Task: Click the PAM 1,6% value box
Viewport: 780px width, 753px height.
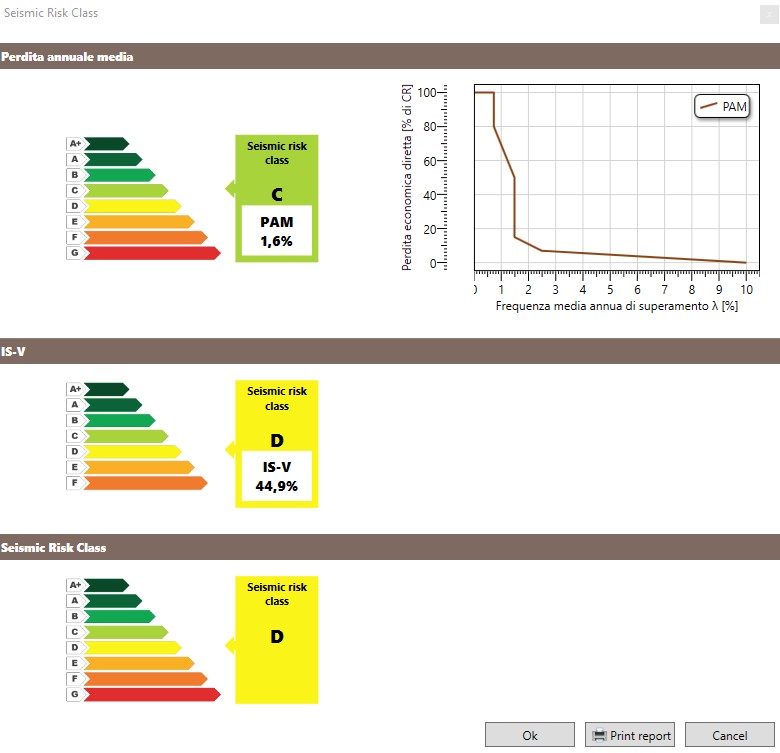Action: [277, 231]
